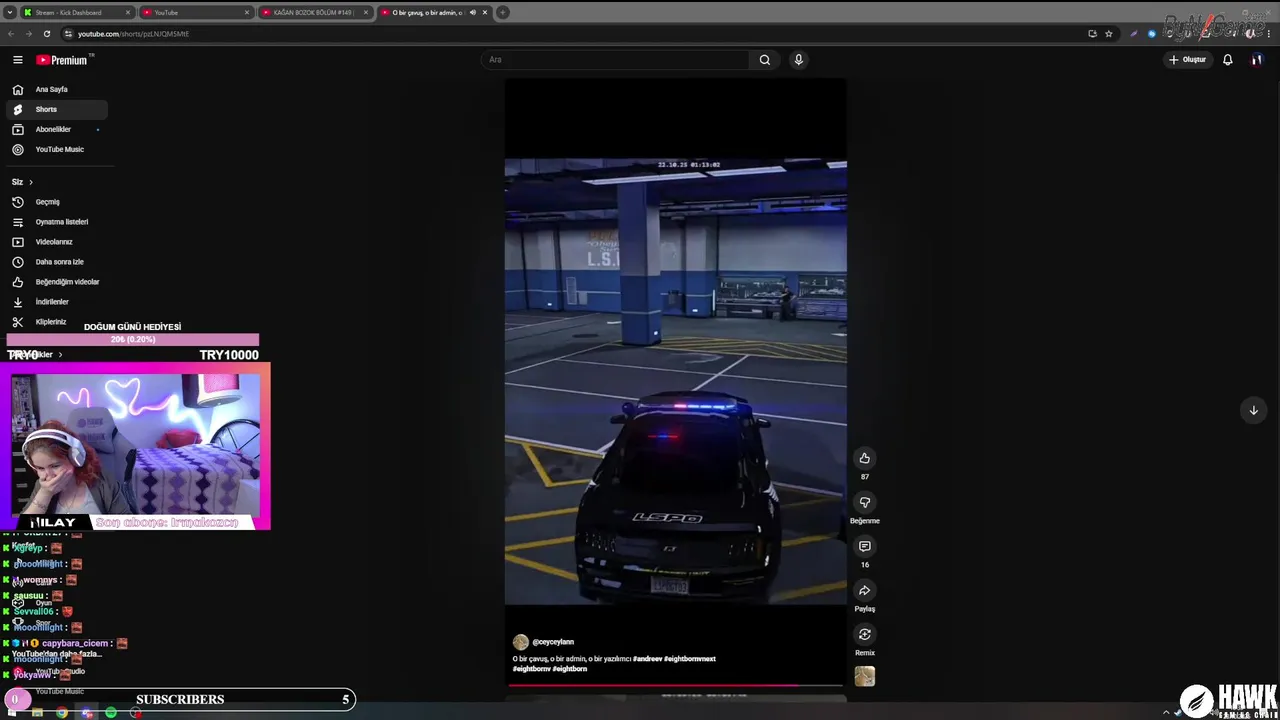
Task: Open Klipleriniz page
Action: click(x=56, y=322)
